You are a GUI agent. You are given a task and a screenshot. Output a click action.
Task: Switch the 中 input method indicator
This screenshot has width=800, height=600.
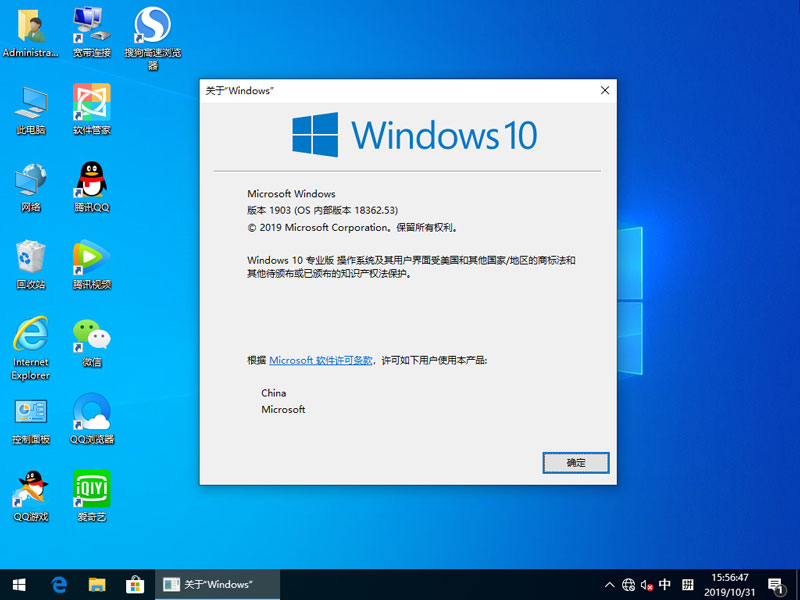pos(666,584)
